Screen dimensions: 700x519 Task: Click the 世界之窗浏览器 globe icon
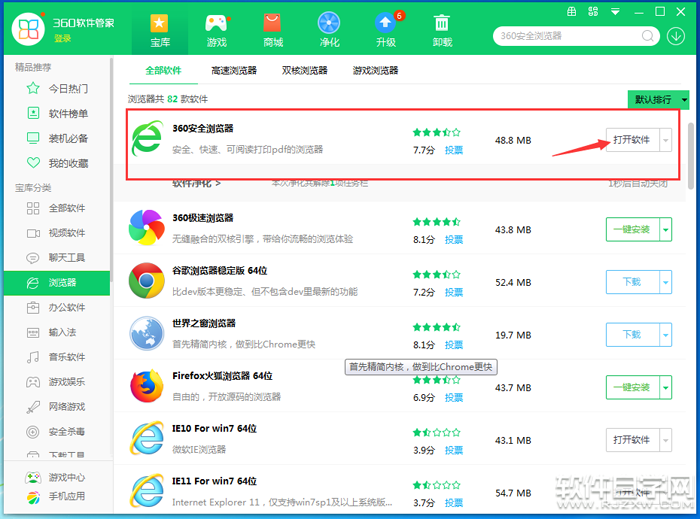[146, 333]
